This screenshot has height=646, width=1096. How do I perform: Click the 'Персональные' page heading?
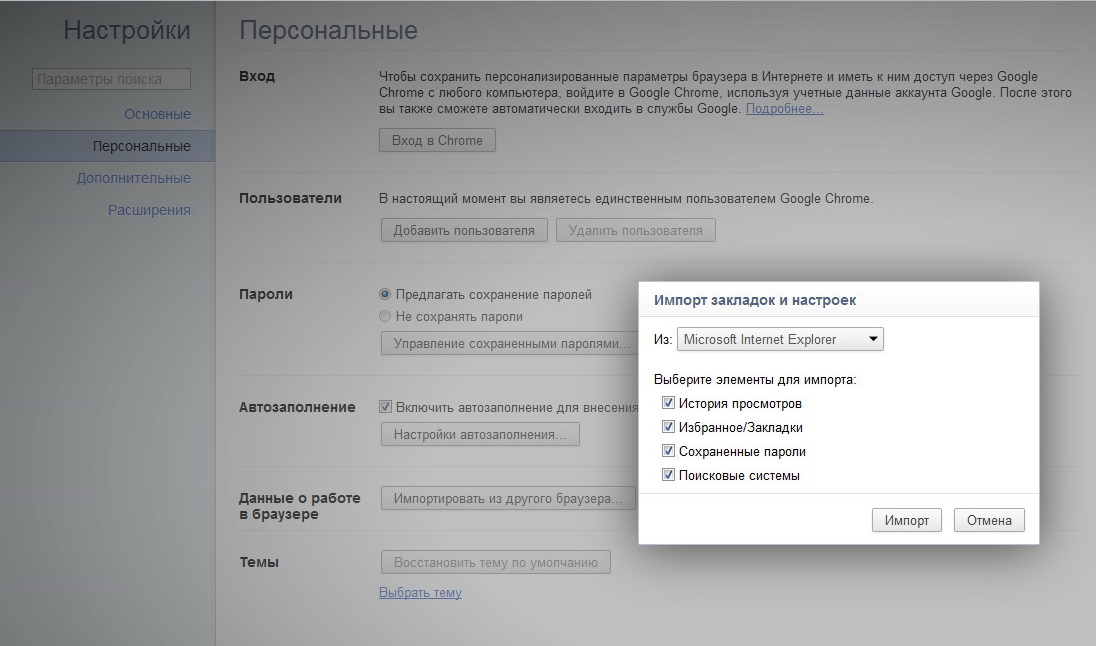[329, 30]
